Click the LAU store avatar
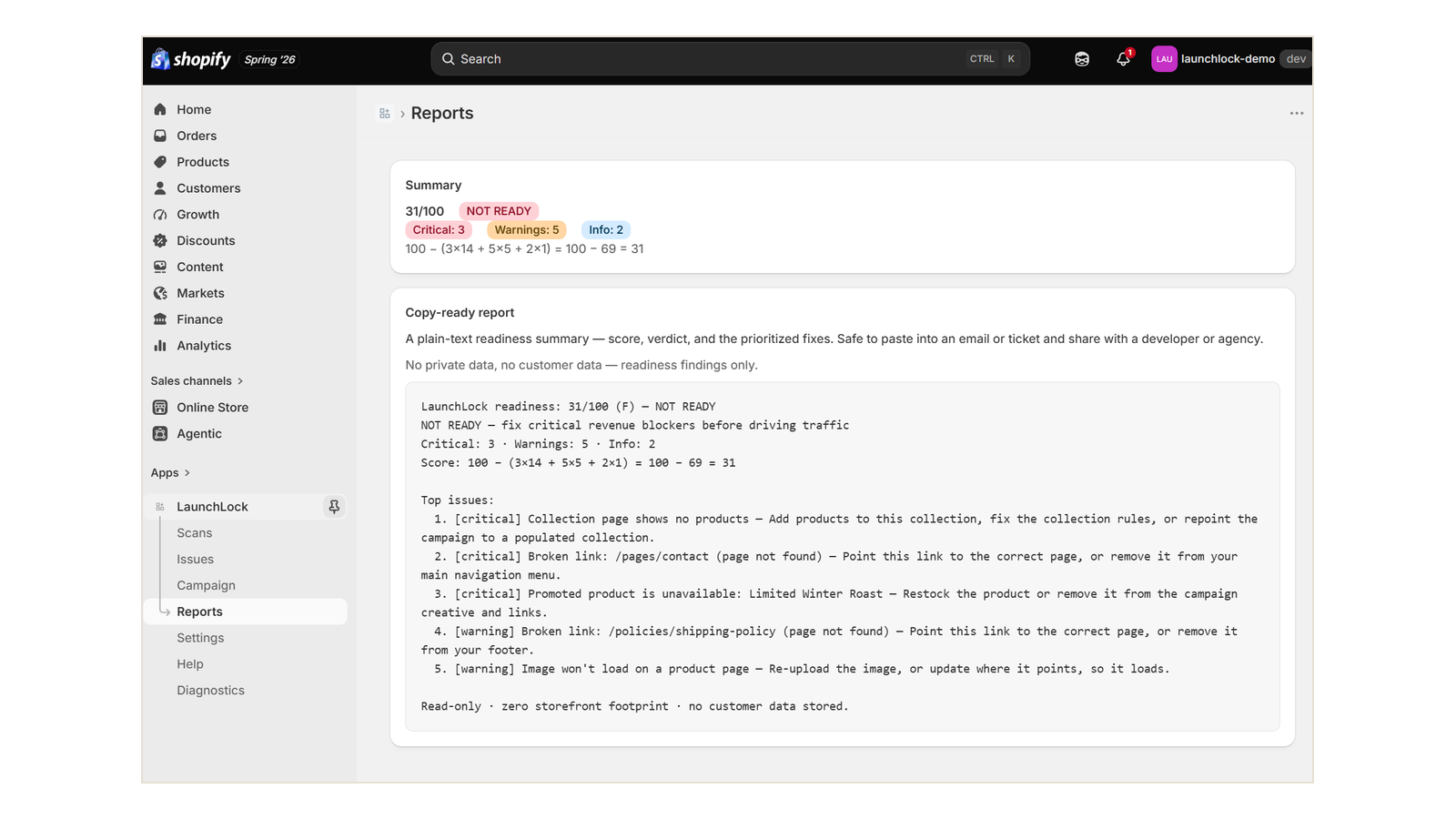The image size is (1456, 819). pos(1164,59)
